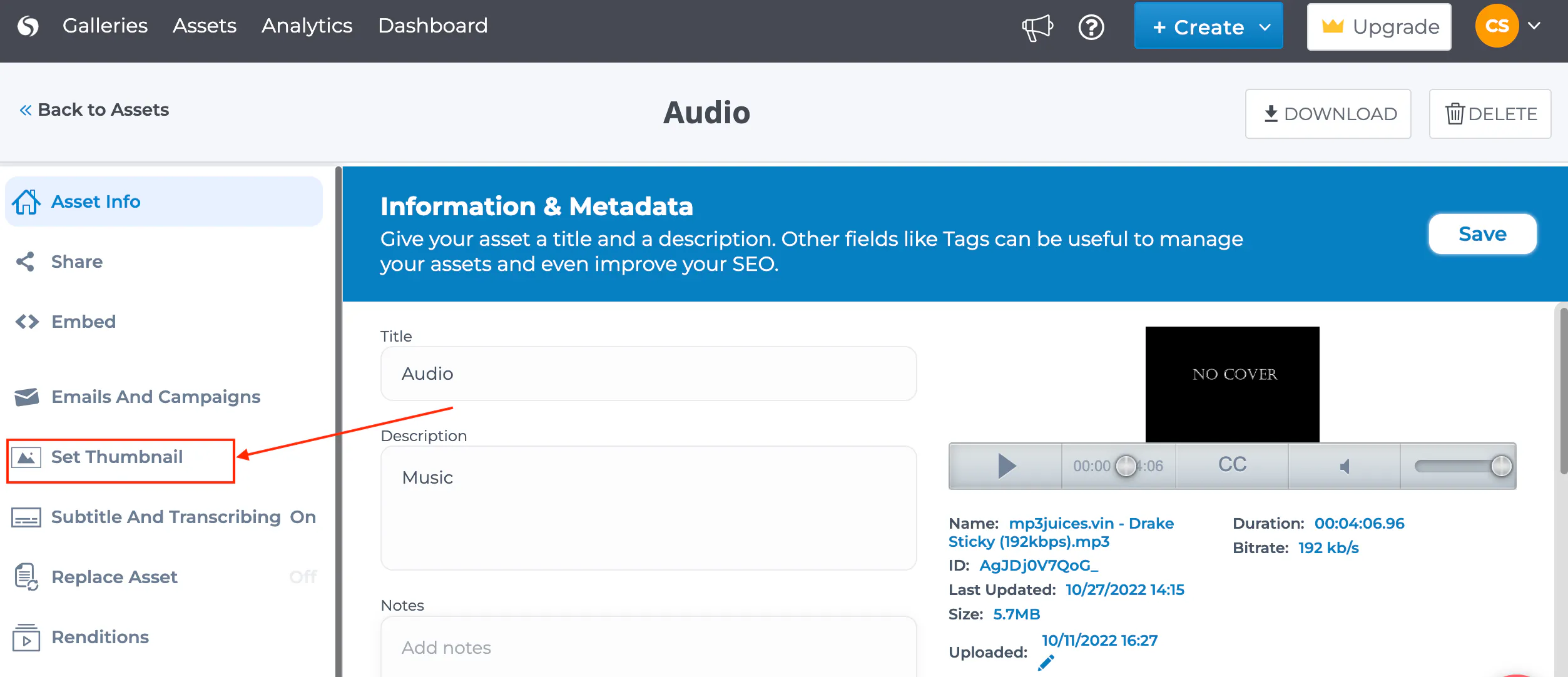Viewport: 1568px width, 677px height.
Task: Open the Assets menu
Action: pos(205,26)
